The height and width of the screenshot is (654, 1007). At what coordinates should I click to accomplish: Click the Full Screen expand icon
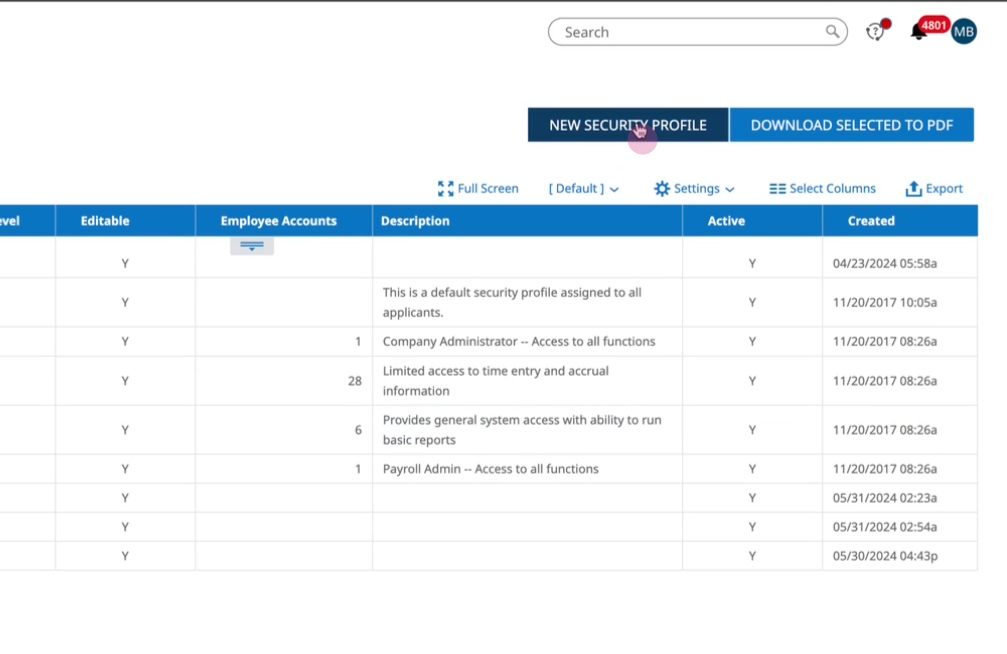tap(445, 188)
